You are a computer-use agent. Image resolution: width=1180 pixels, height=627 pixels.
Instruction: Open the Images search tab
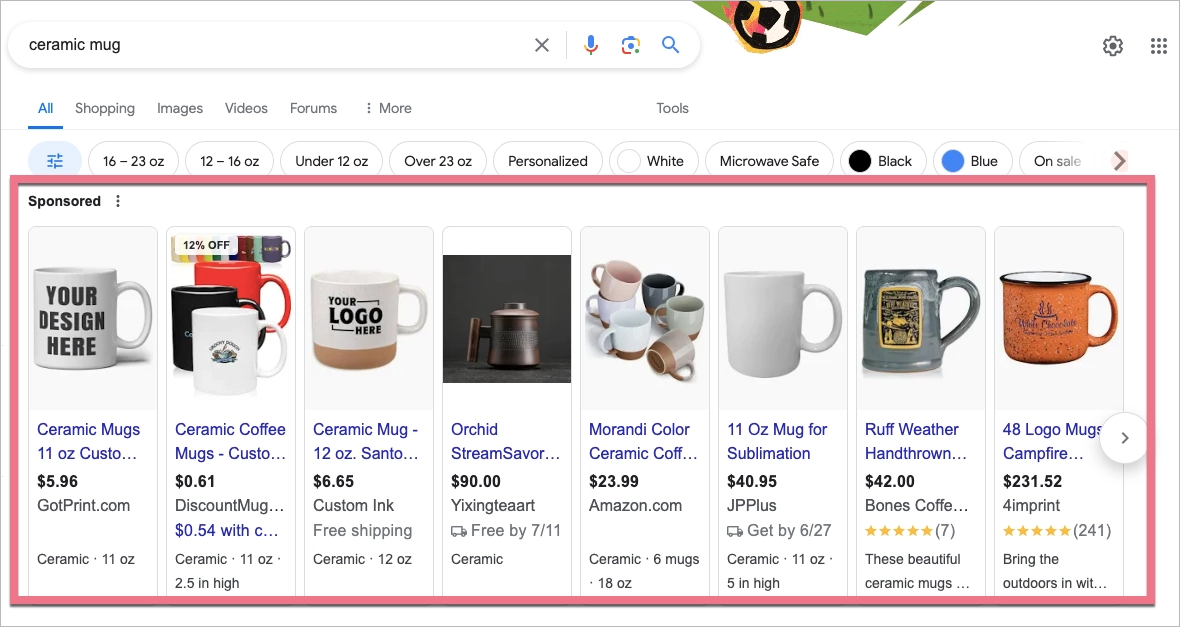(179, 108)
